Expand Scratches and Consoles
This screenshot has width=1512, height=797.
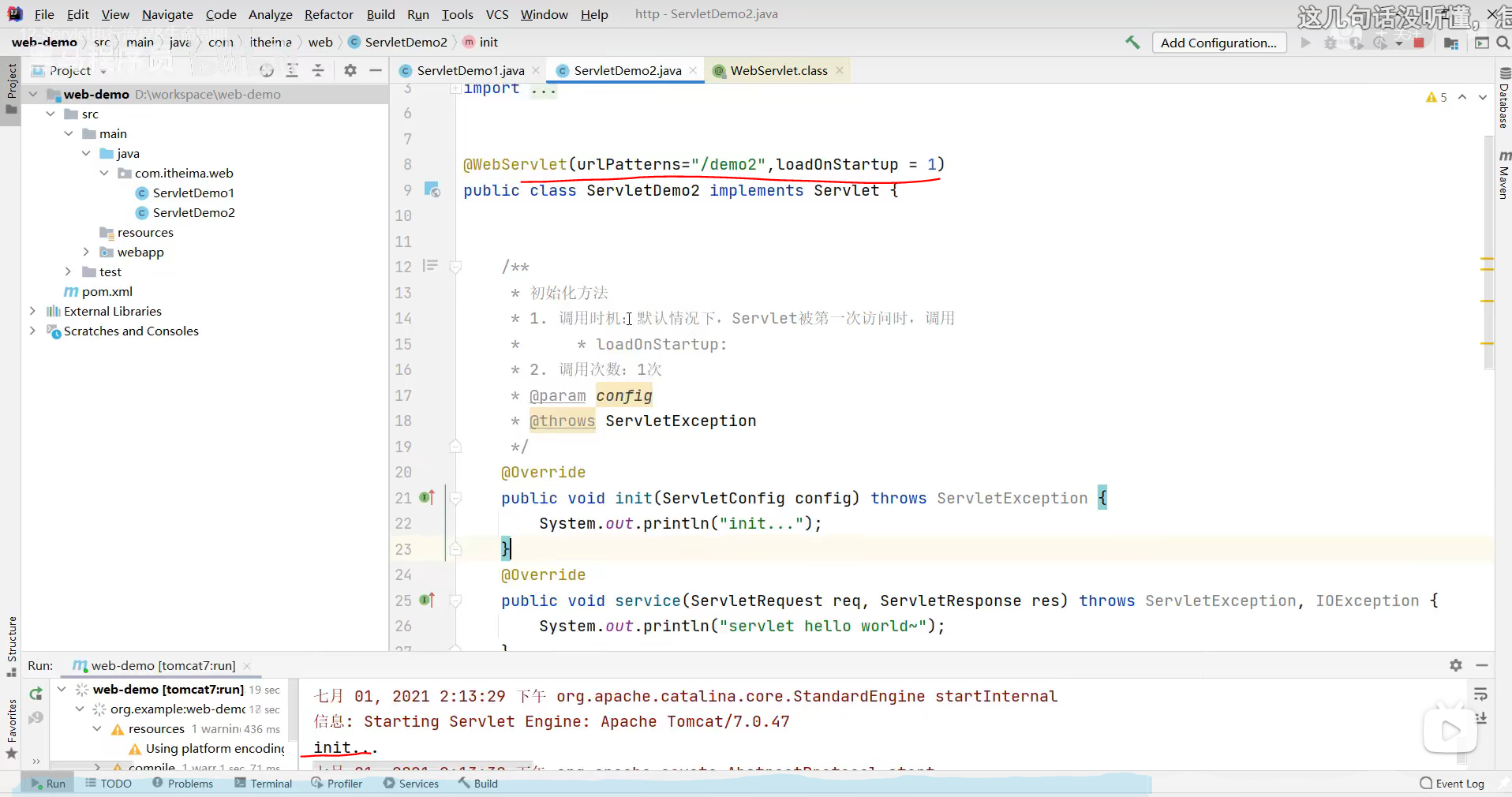click(33, 331)
